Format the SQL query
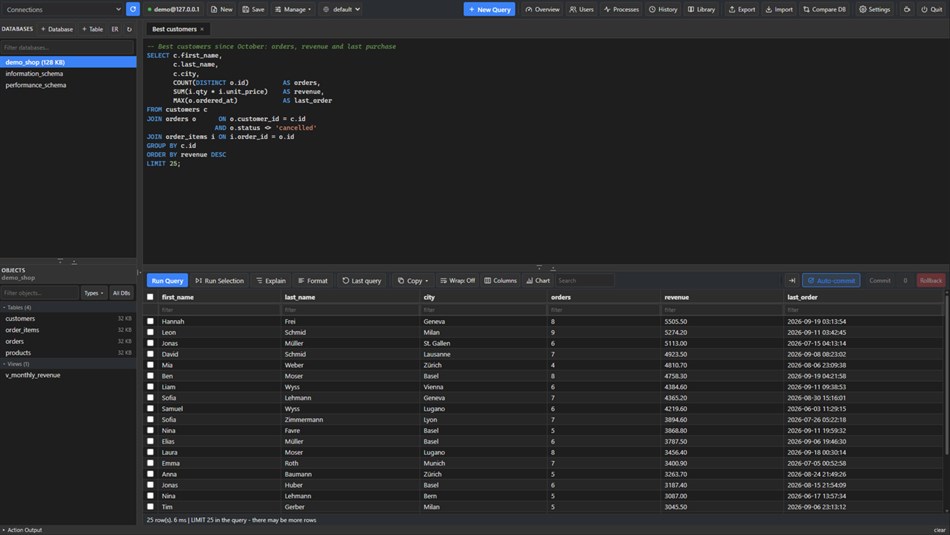The width and height of the screenshot is (950, 535). (313, 281)
